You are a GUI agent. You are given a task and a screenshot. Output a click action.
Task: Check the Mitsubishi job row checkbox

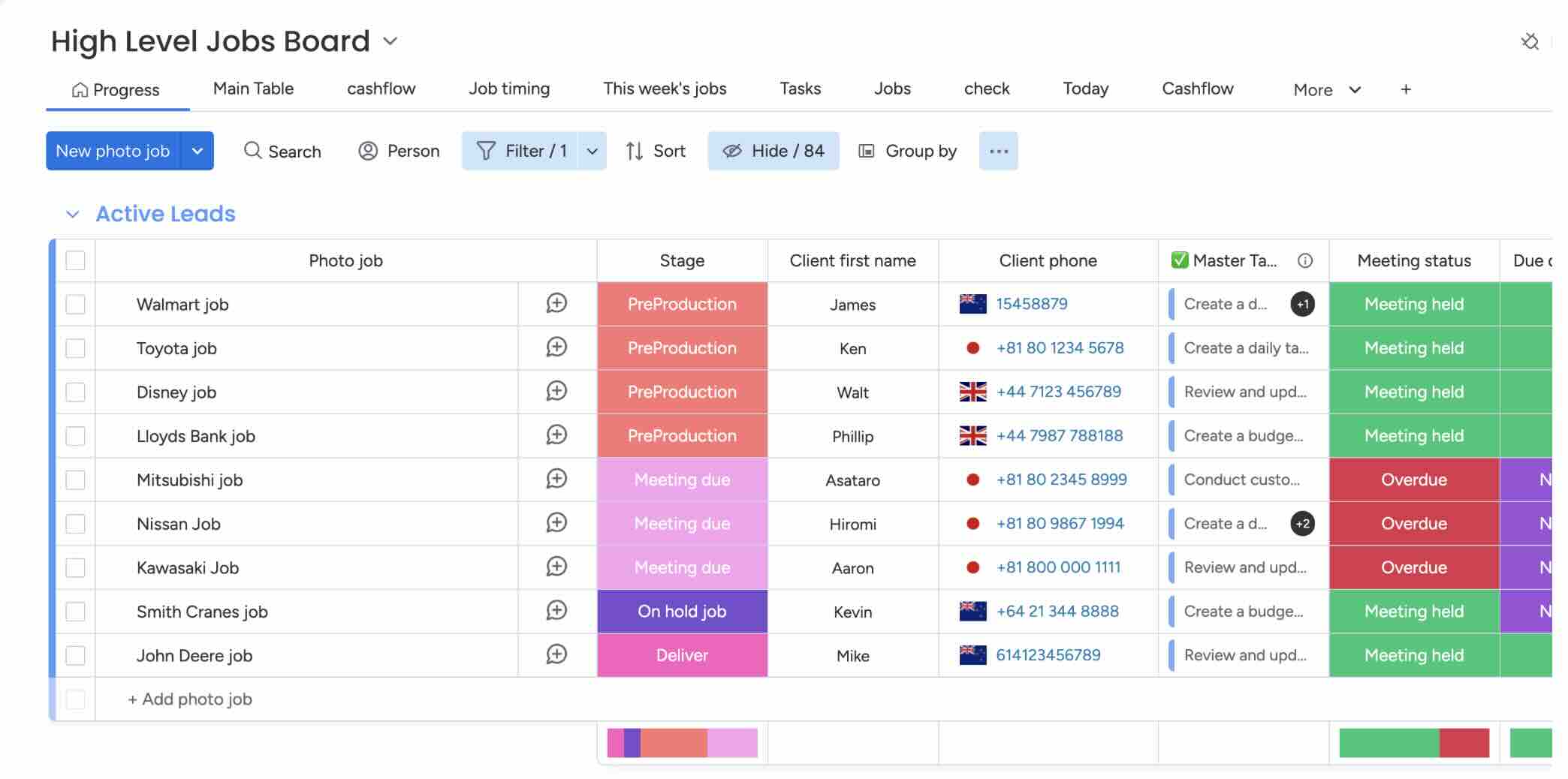pos(75,480)
